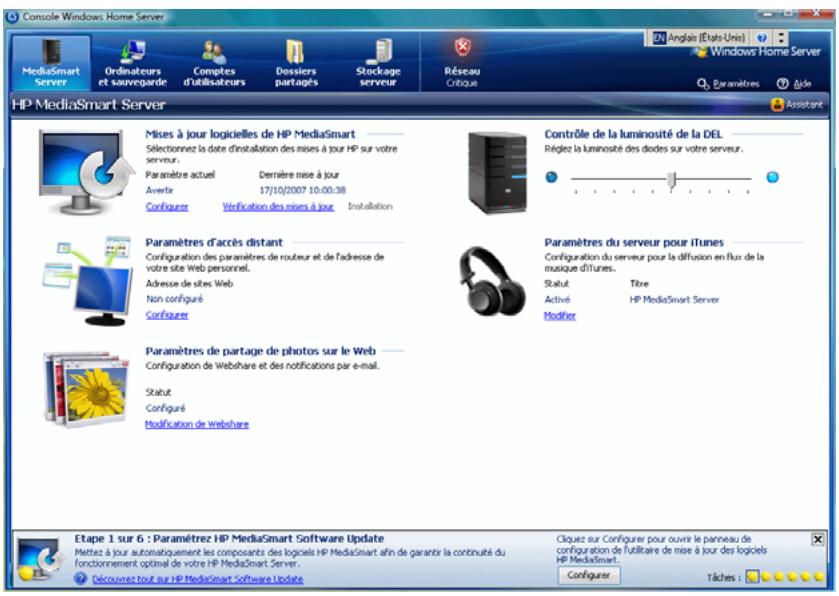This screenshot has width=839, height=596.
Task: Click Modifier link under iTunes settings
Action: click(560, 316)
